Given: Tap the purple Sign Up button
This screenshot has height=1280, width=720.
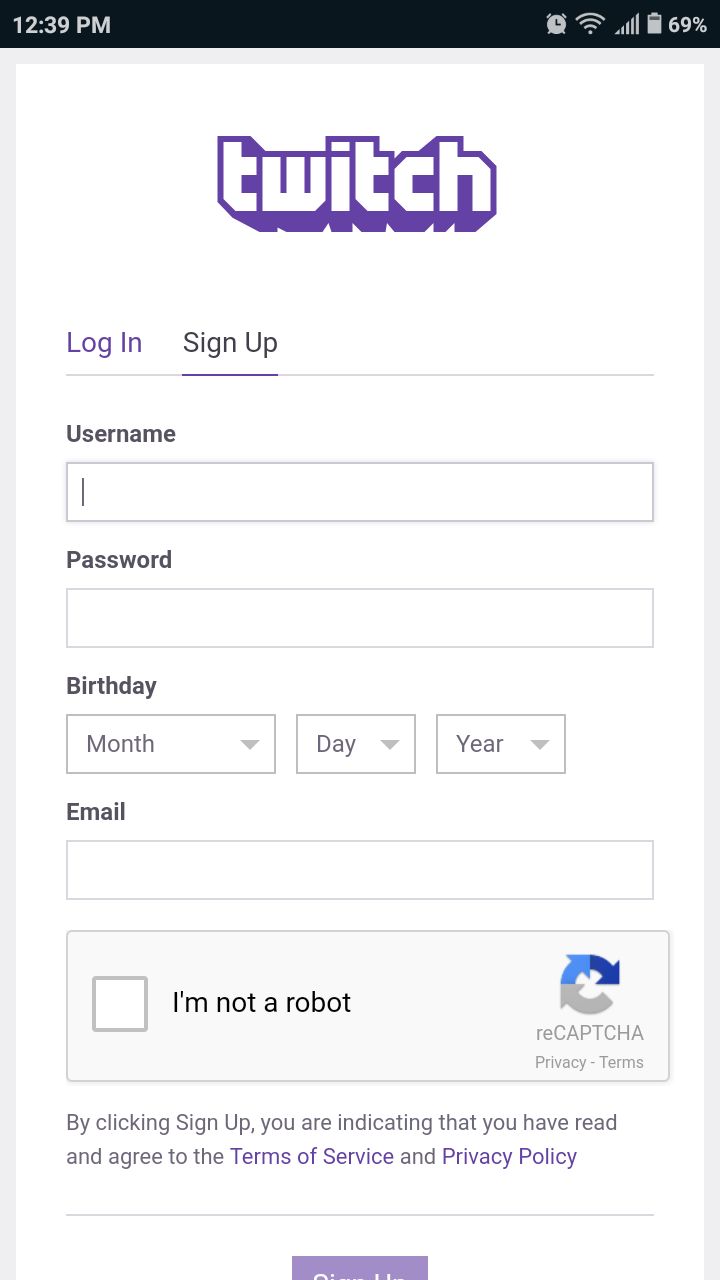Looking at the screenshot, I should (360, 1268).
